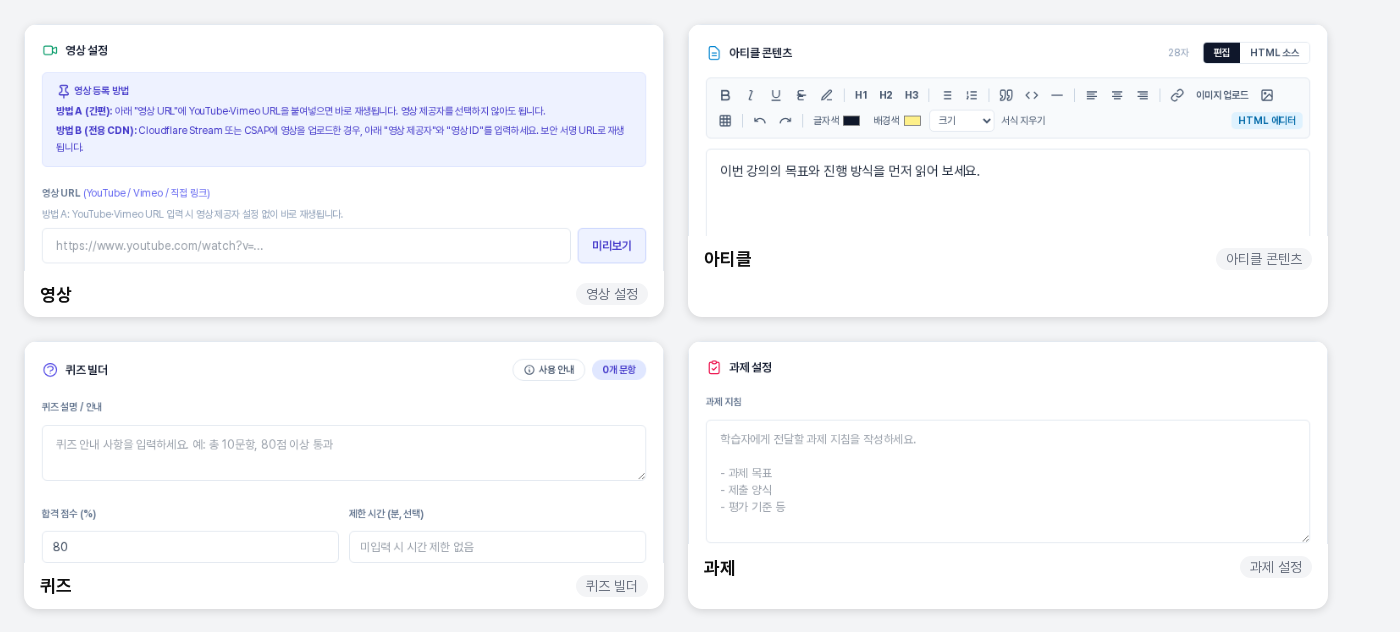Click the question mark icon by 퀴즈 빌더

(x=50, y=370)
